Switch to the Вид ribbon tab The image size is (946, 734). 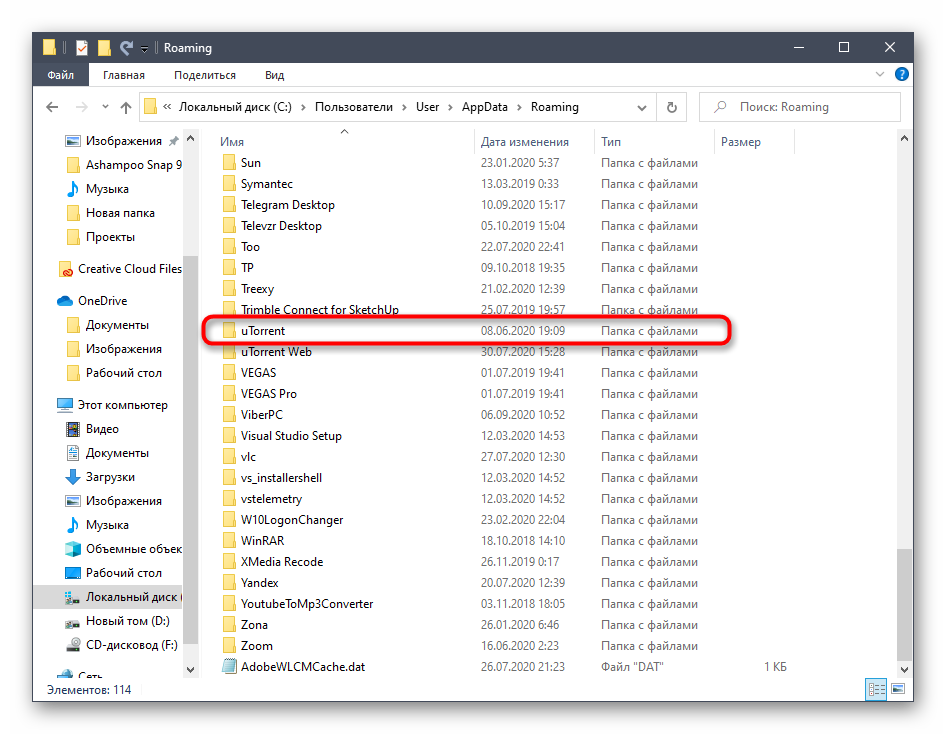[x=274, y=75]
